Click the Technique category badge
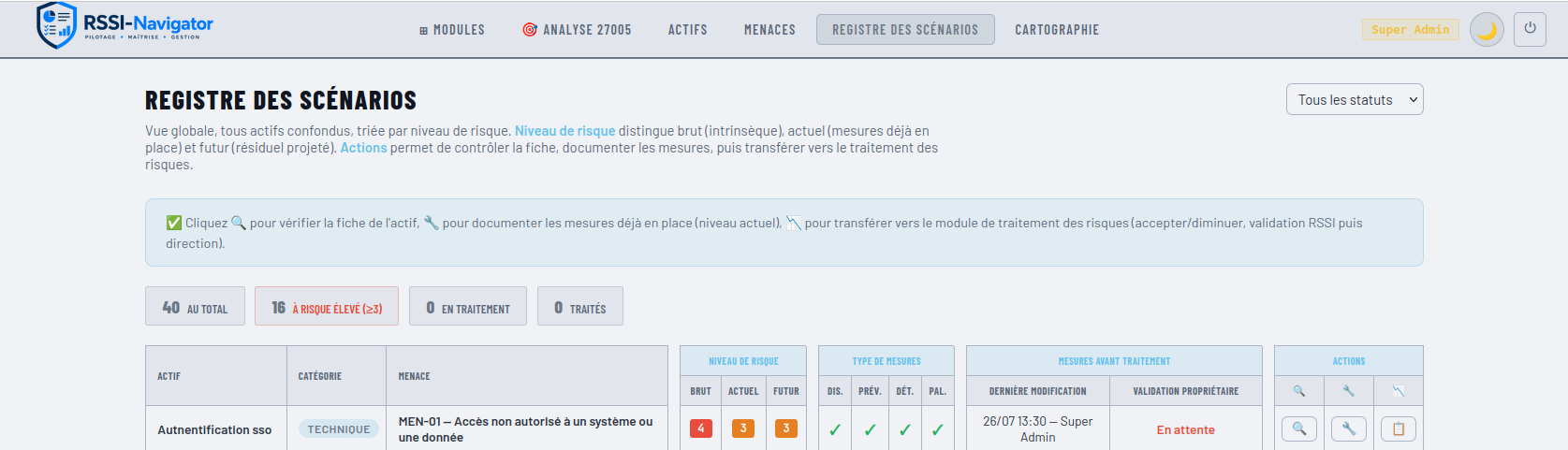 click(339, 428)
